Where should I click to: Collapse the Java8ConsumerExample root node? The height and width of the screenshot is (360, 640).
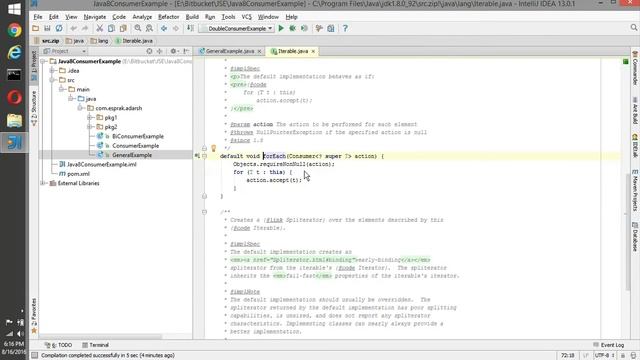[x=43, y=61]
